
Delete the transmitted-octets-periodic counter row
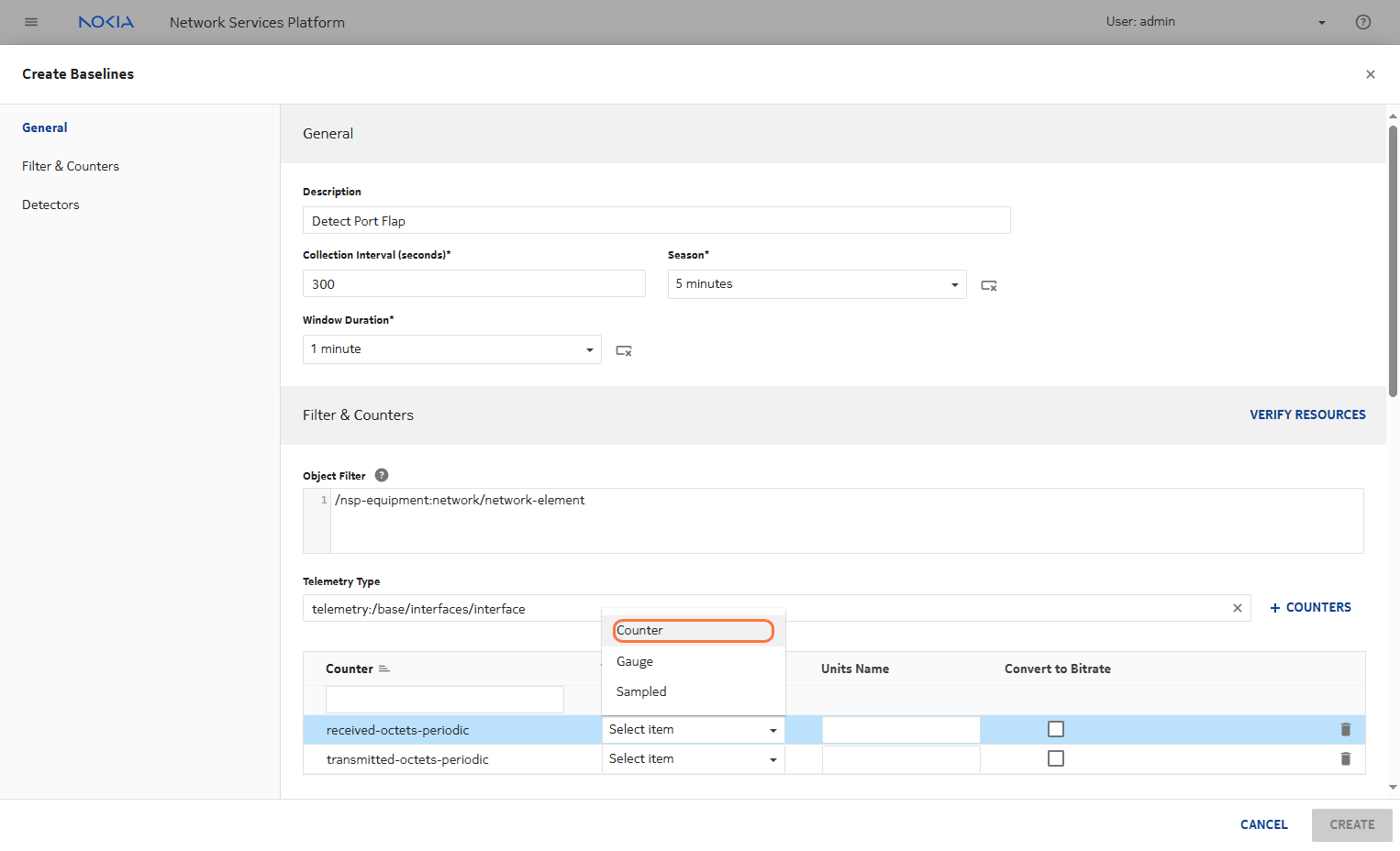click(x=1345, y=758)
